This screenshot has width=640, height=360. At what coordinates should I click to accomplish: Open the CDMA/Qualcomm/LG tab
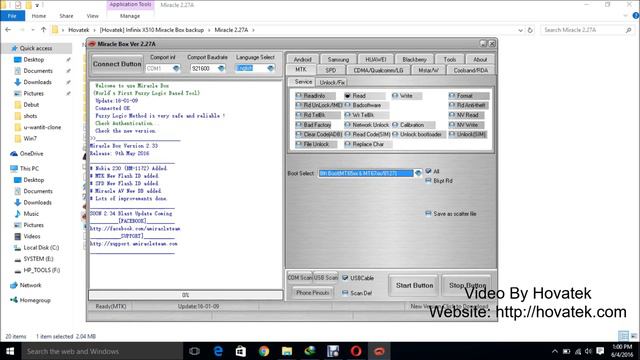pyautogui.click(x=378, y=70)
